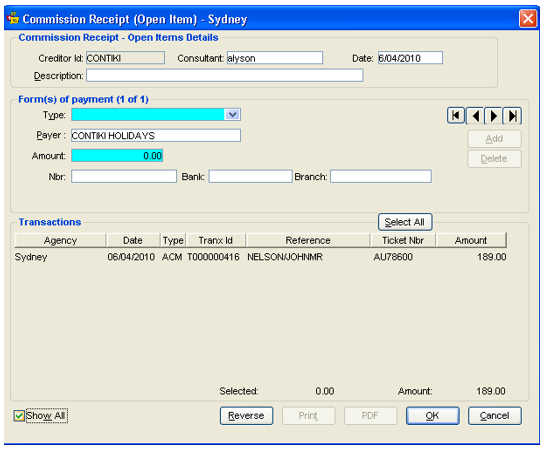The height and width of the screenshot is (449, 545).
Task: Confirm with the OK button
Action: pos(432,416)
